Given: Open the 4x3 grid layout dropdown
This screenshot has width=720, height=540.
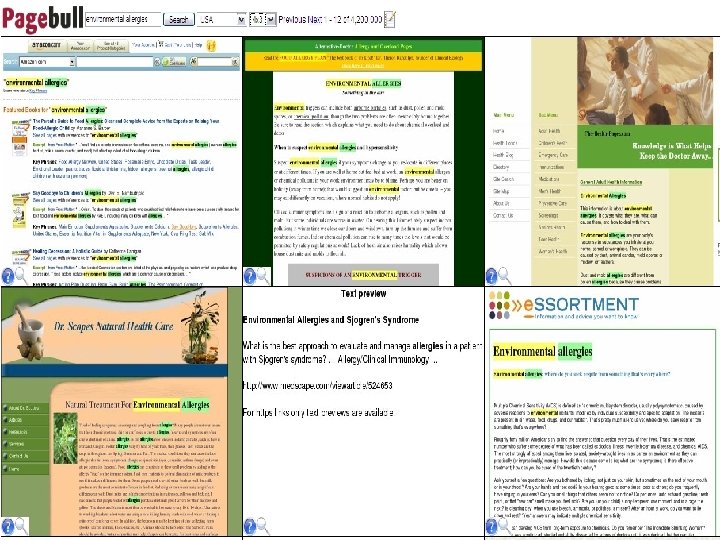Looking at the screenshot, I should coord(263,19).
